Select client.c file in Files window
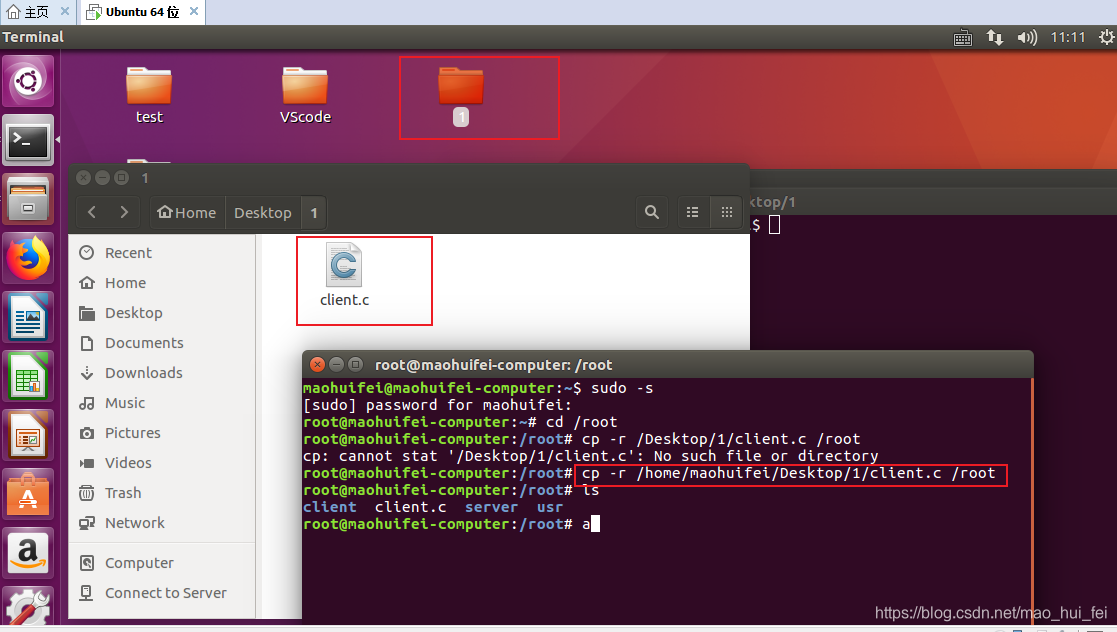Screen dimensions: 1117x632 pos(344,276)
